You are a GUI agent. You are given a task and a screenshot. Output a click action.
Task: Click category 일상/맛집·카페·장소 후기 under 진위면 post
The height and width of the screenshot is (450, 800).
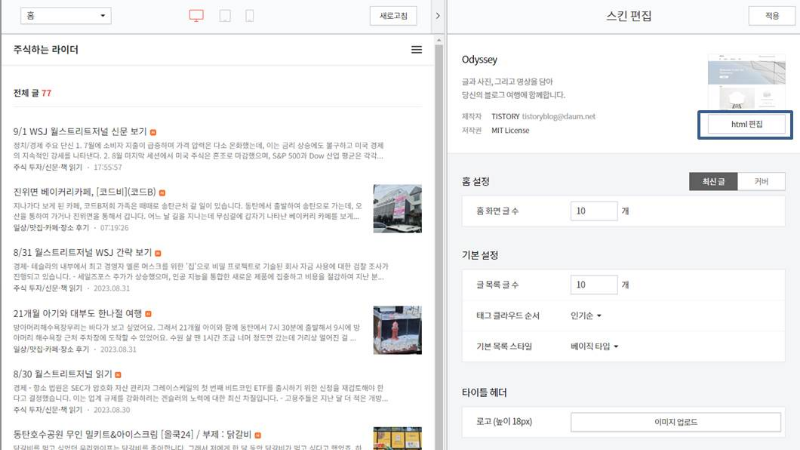51,228
